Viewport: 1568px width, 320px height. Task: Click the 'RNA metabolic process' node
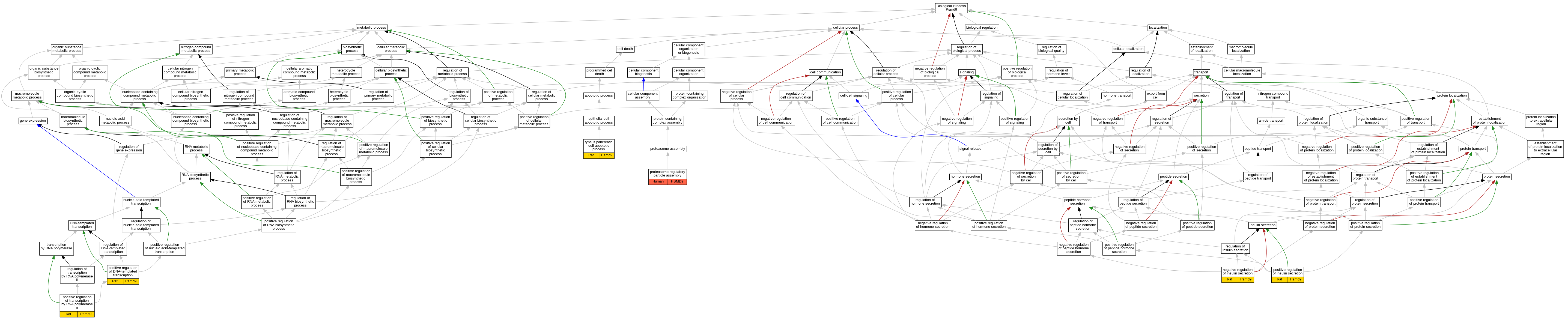point(196,148)
